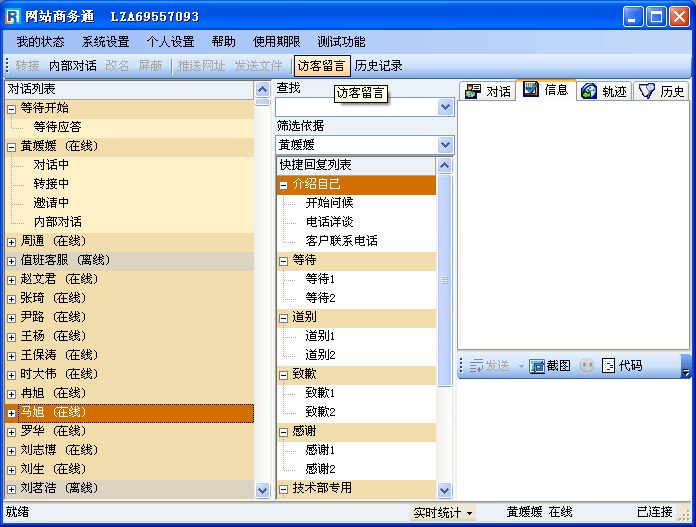
Task: Click the 轨迹 globe icon
Action: (x=589, y=91)
